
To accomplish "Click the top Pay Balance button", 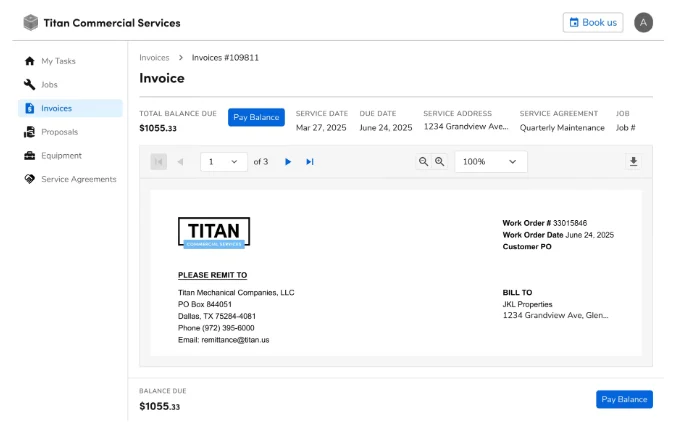I will pyautogui.click(x=256, y=117).
